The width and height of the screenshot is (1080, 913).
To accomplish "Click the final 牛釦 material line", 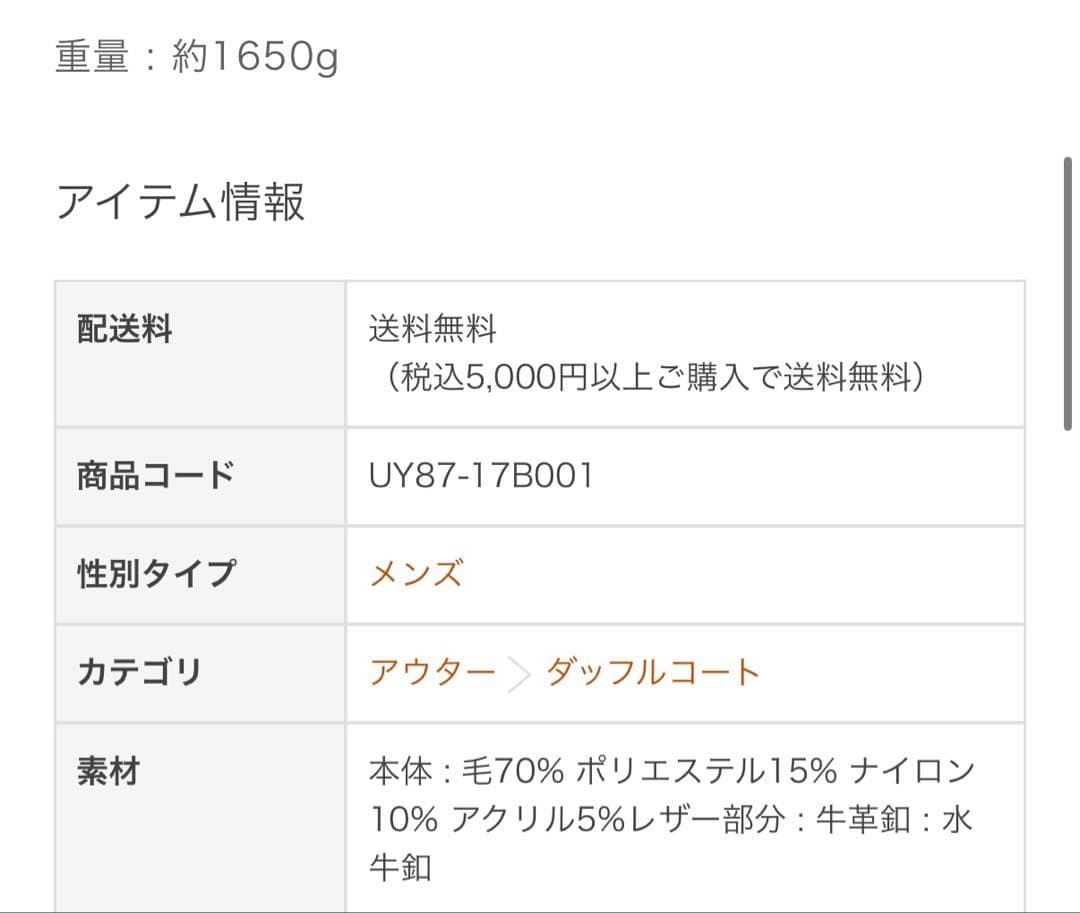I will pos(400,867).
